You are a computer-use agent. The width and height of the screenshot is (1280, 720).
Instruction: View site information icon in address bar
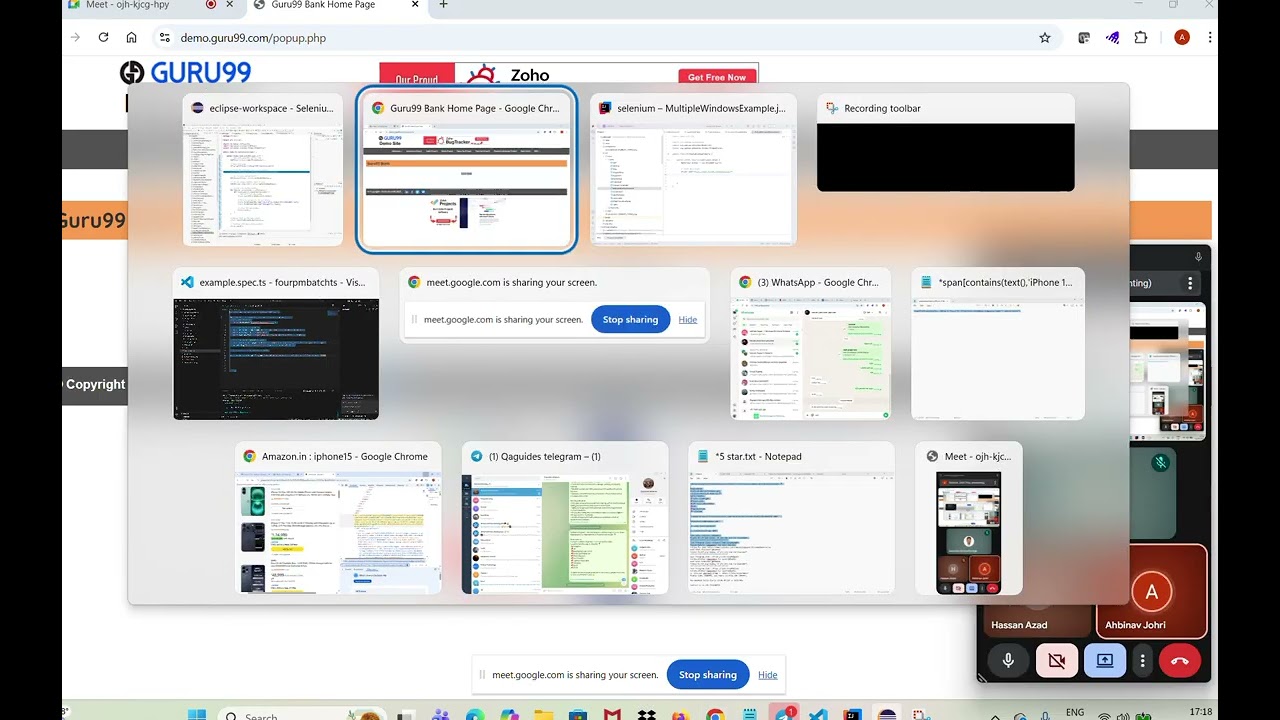(x=164, y=37)
